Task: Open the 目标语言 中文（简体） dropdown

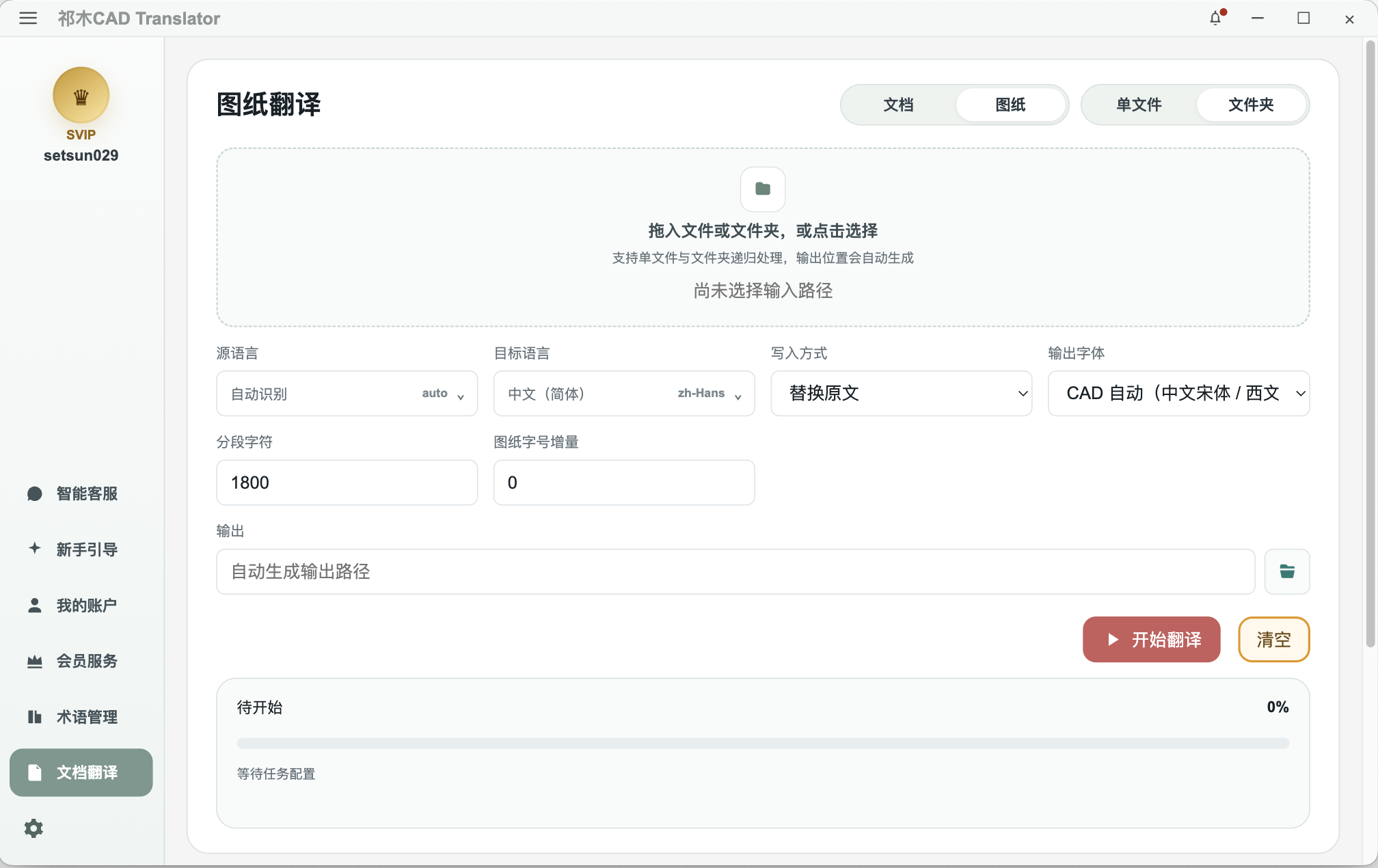Action: [624, 394]
